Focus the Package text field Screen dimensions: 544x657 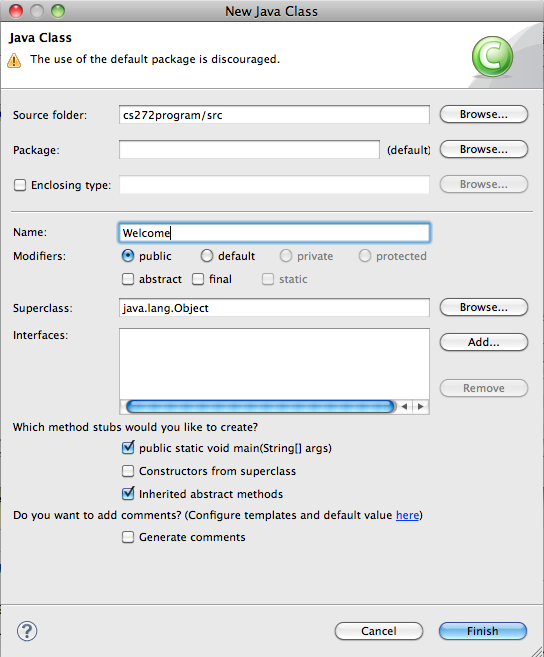[249, 150]
